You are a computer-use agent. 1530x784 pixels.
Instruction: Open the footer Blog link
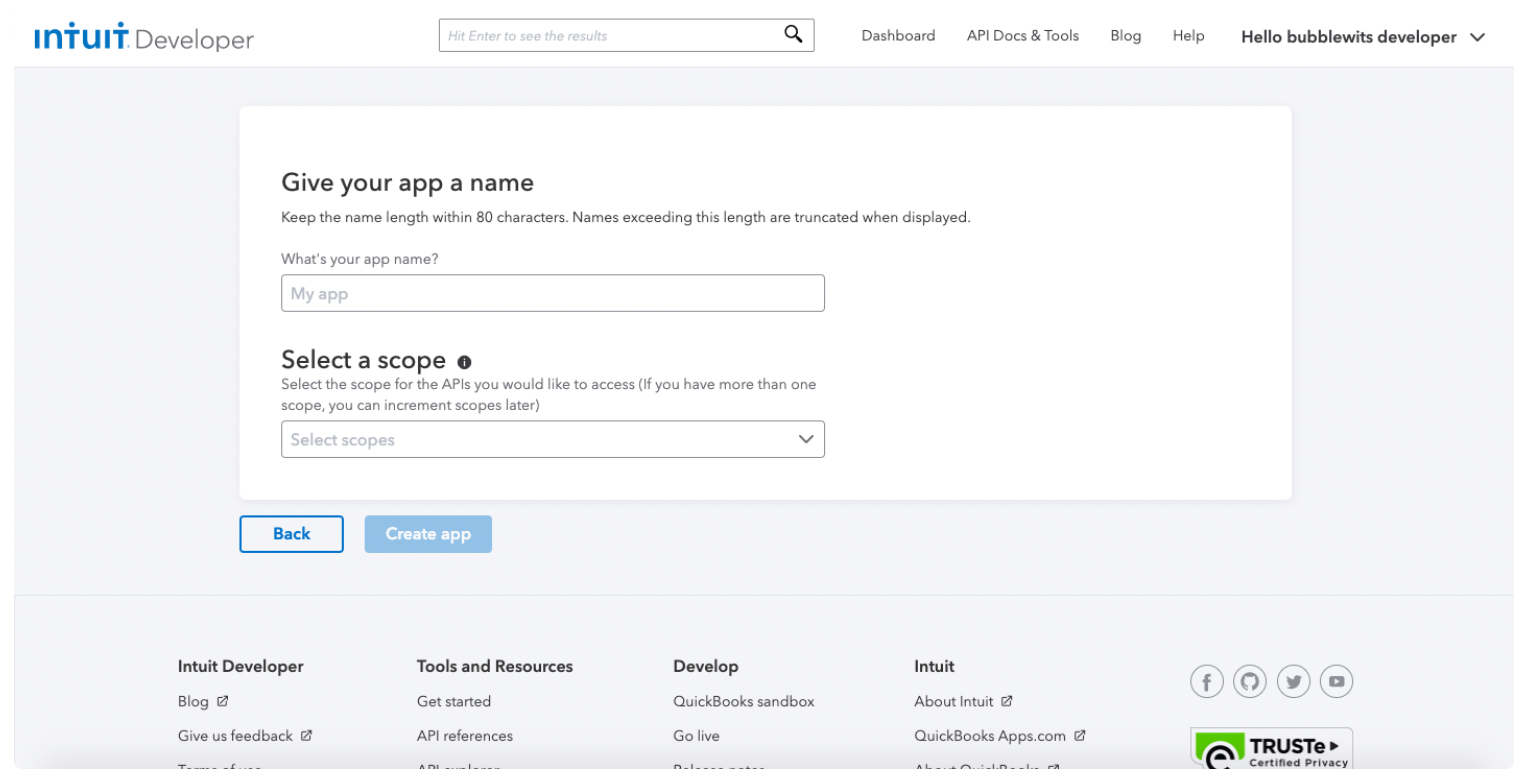(x=193, y=702)
